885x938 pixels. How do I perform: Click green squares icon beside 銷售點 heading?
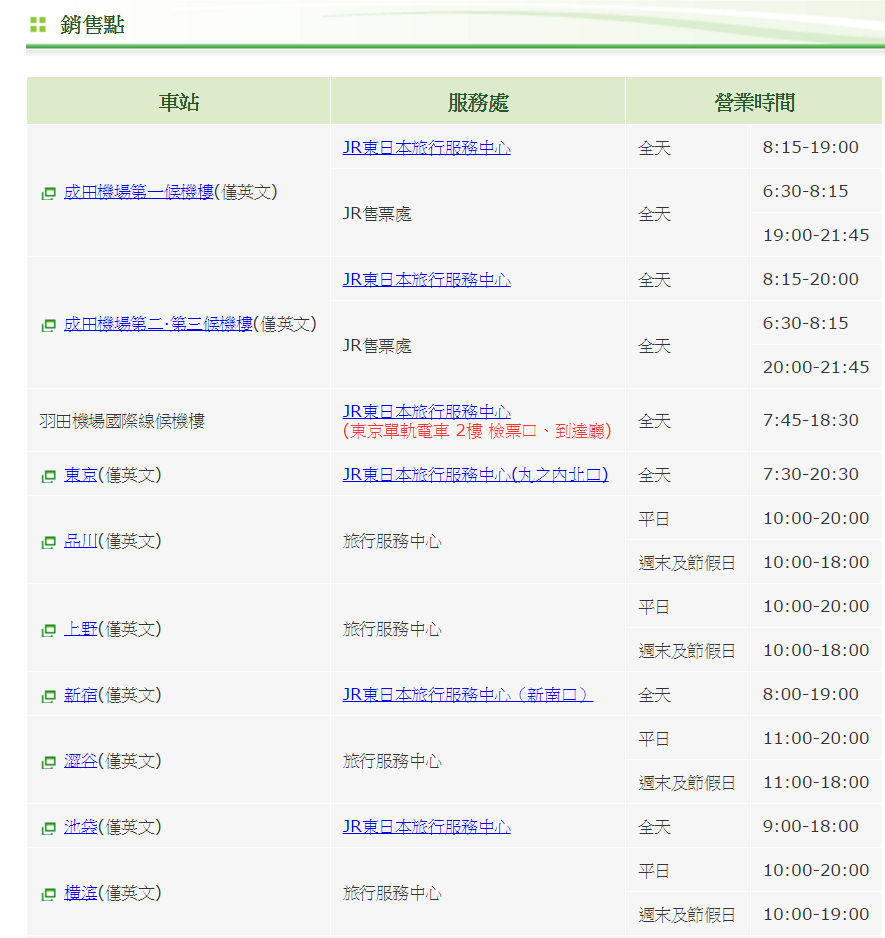[38, 25]
